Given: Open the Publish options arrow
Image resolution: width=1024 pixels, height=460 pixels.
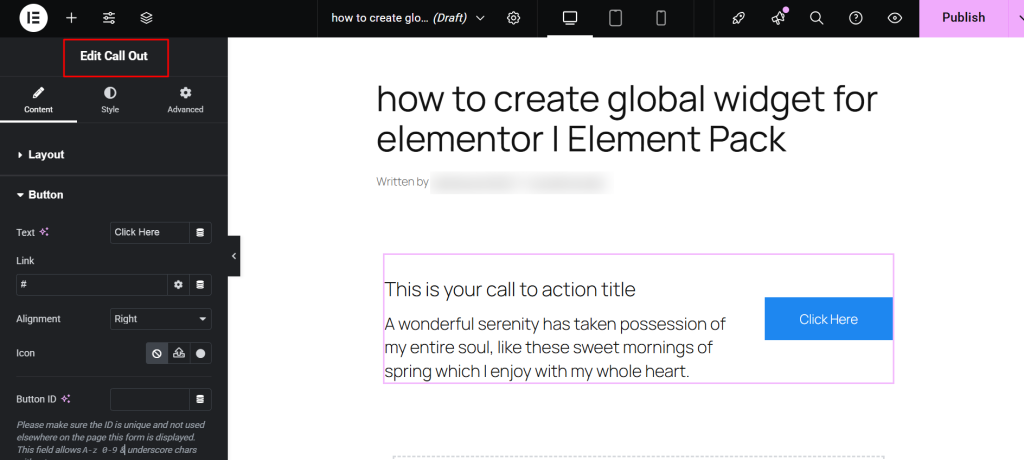Looking at the screenshot, I should coord(1016,18).
